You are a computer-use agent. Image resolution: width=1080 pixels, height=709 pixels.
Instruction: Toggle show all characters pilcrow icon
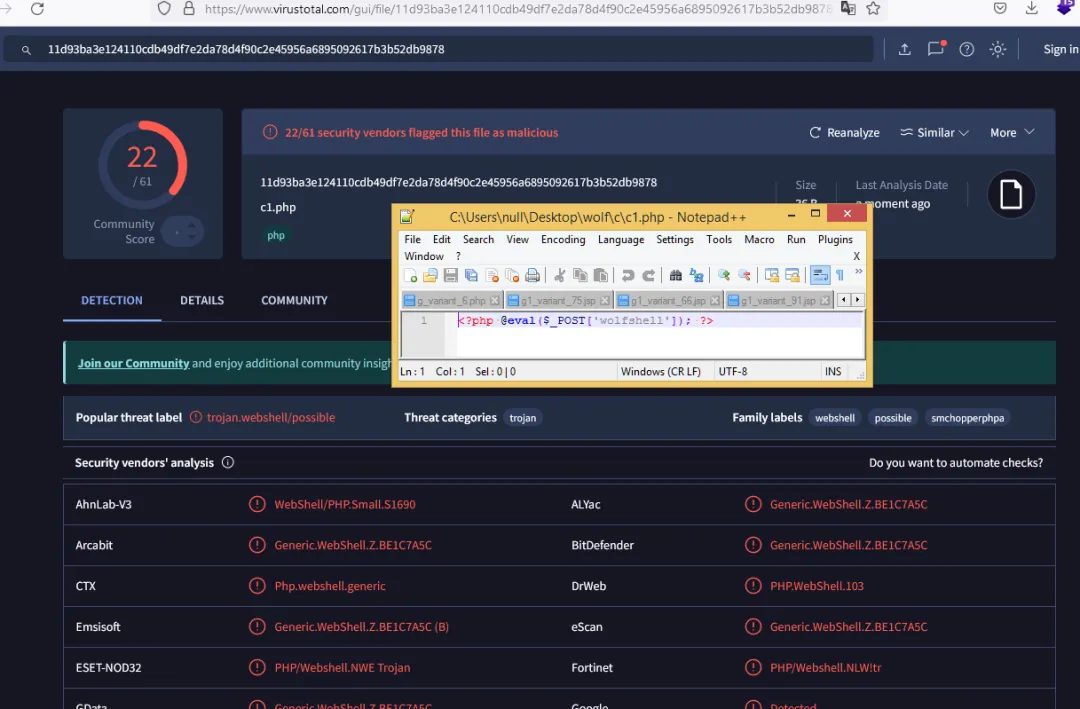coord(840,276)
